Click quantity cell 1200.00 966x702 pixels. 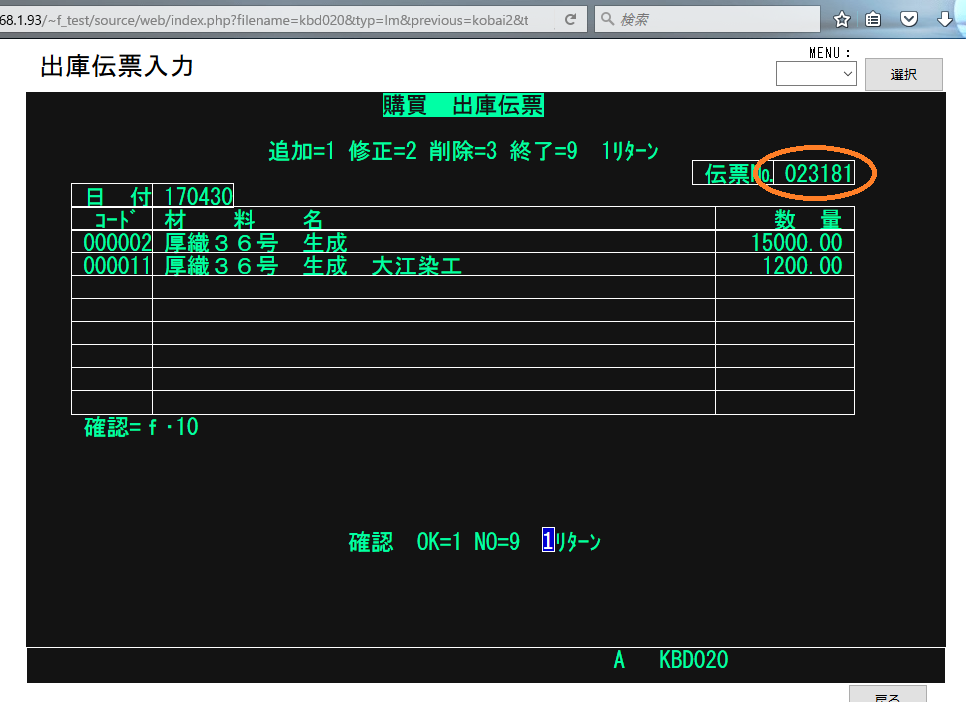coord(802,265)
